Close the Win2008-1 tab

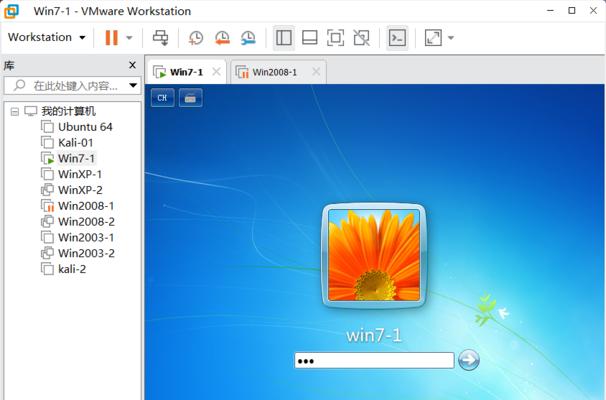pos(316,71)
